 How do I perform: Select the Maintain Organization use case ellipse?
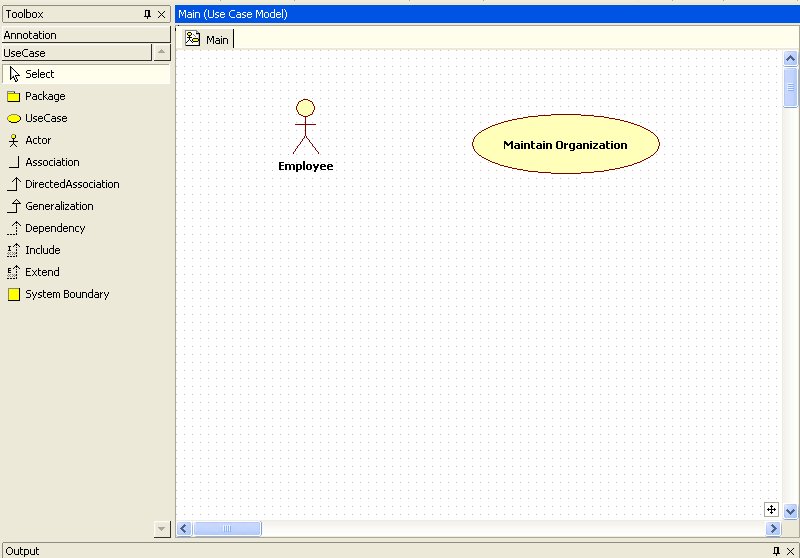click(566, 144)
